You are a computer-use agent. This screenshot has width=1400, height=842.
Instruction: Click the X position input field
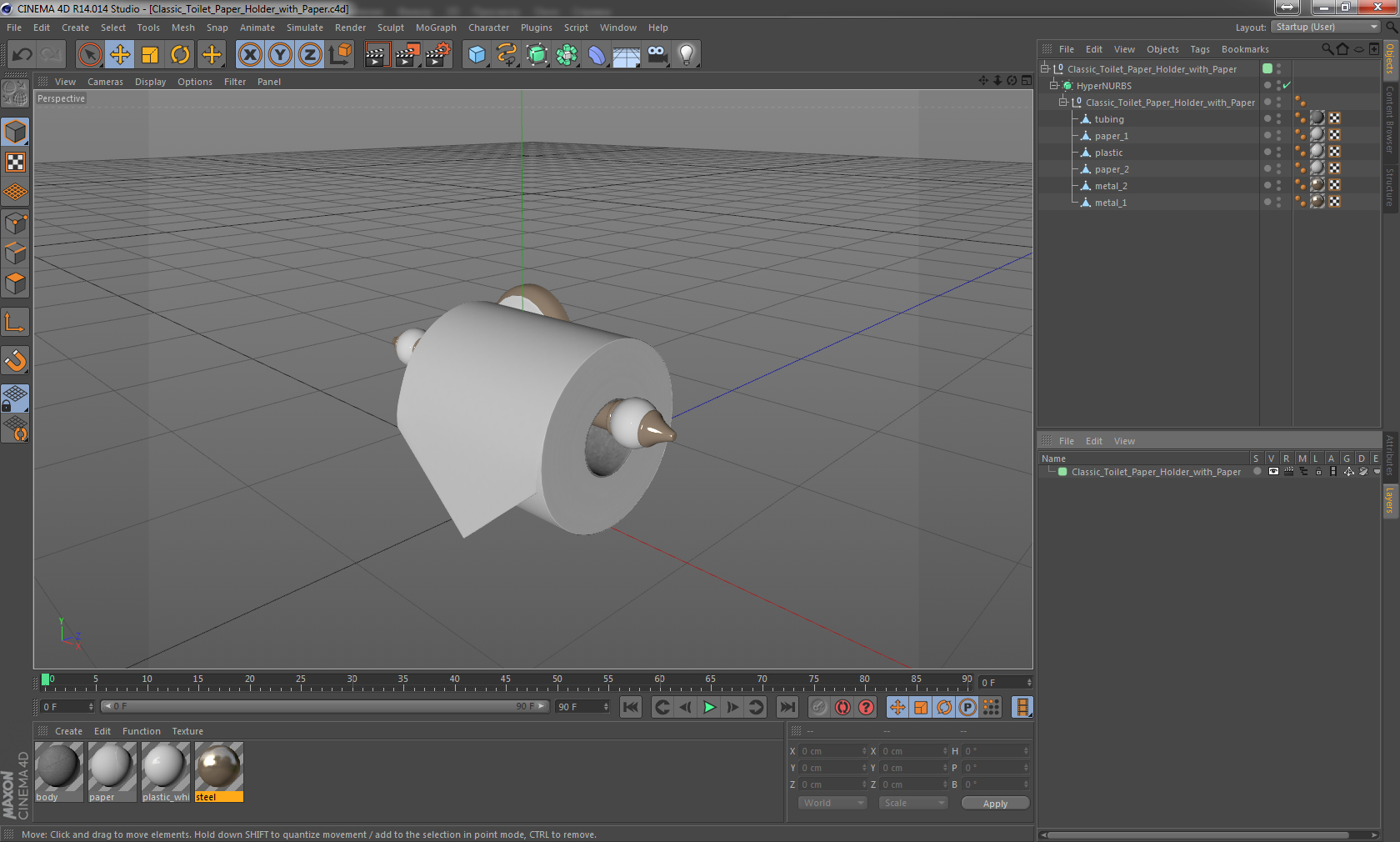click(x=833, y=751)
